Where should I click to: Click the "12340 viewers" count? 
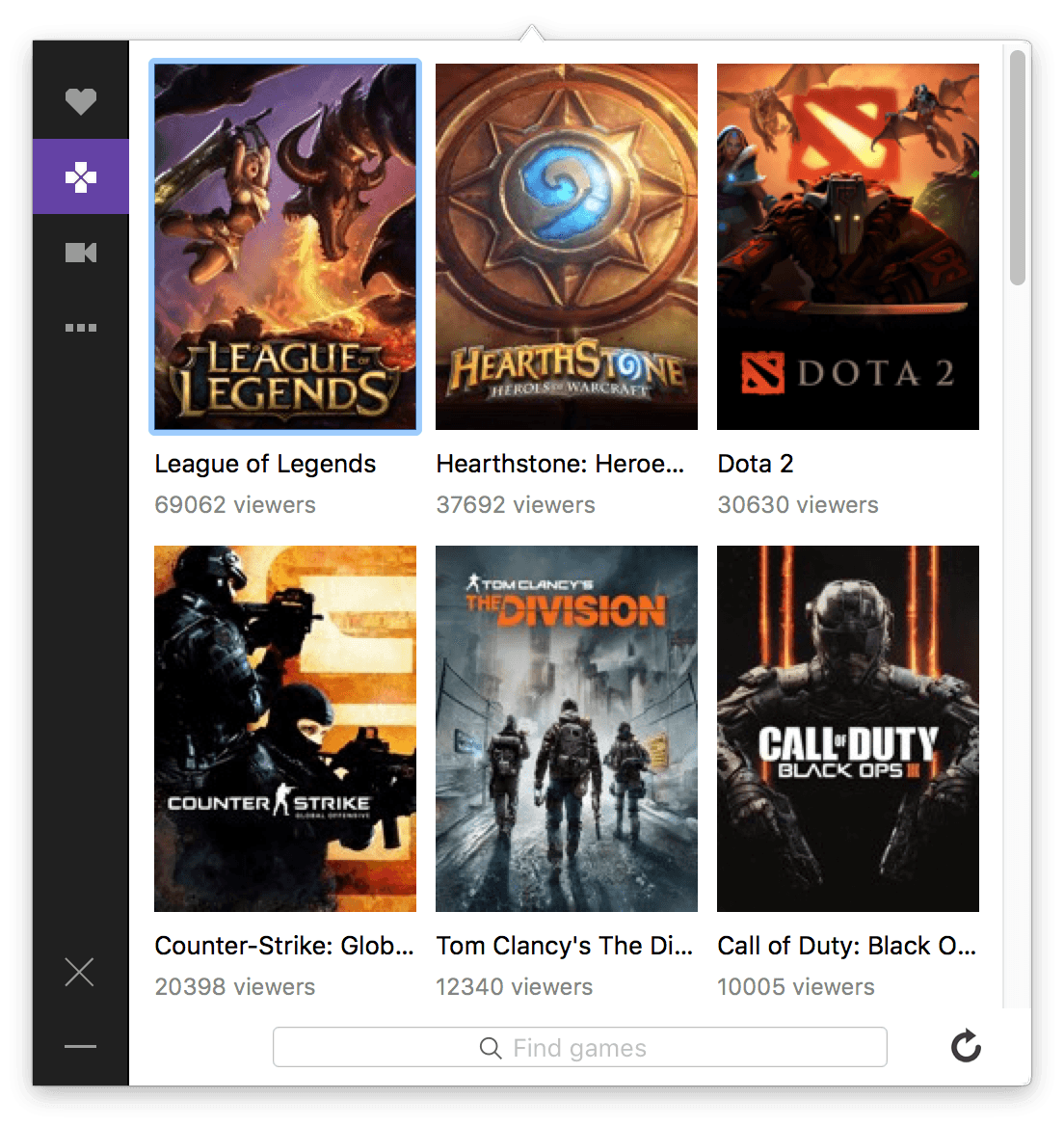[514, 986]
